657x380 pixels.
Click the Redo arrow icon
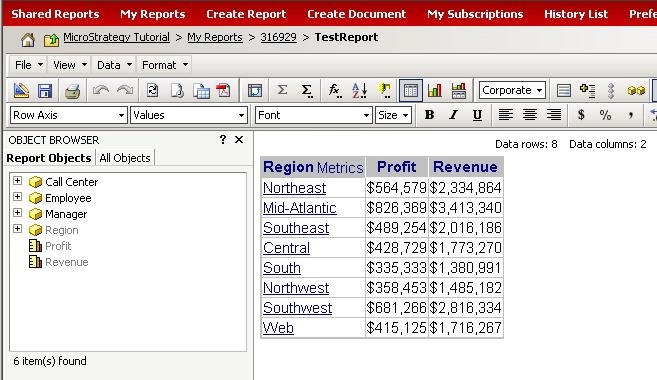pos(125,90)
